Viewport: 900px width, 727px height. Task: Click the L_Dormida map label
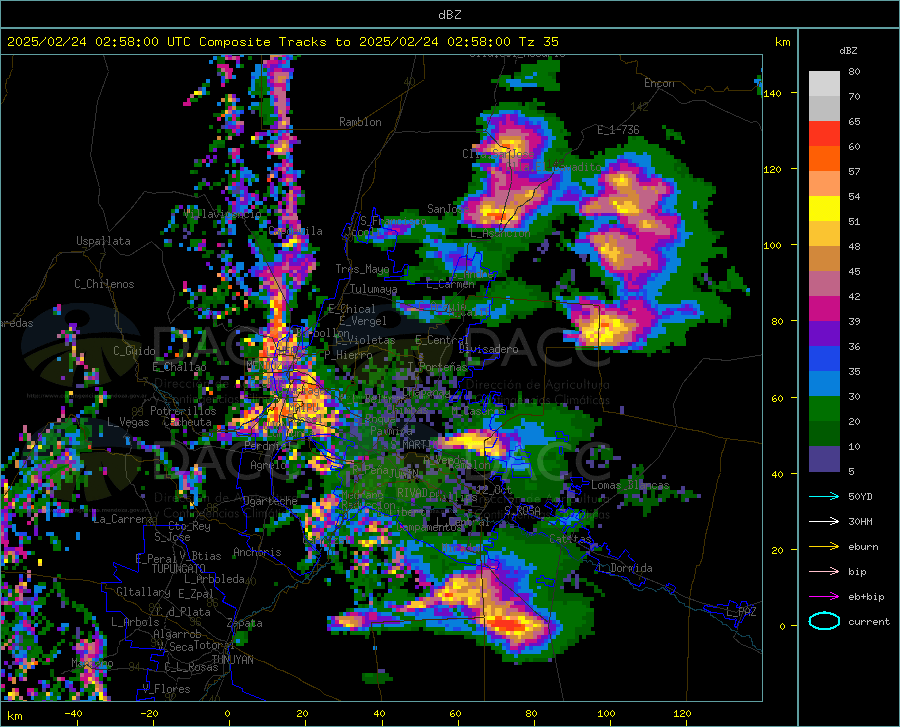624,568
